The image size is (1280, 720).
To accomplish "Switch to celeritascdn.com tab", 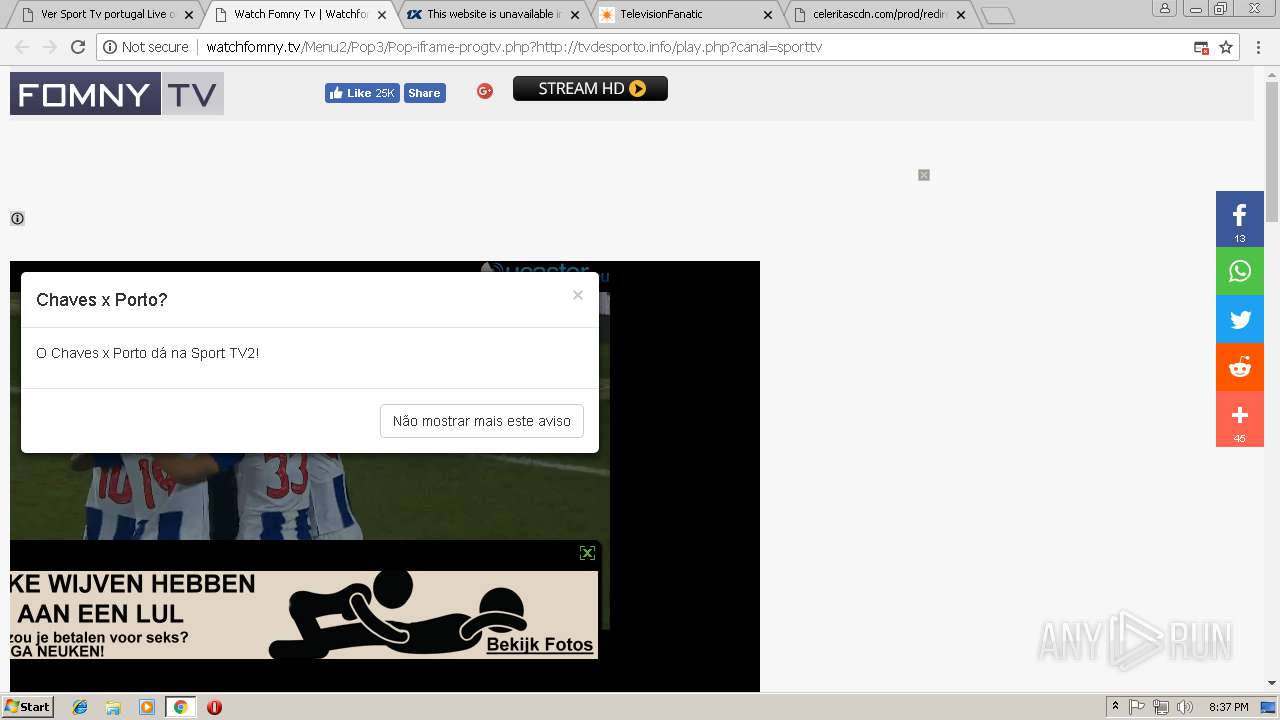I will [x=878, y=14].
